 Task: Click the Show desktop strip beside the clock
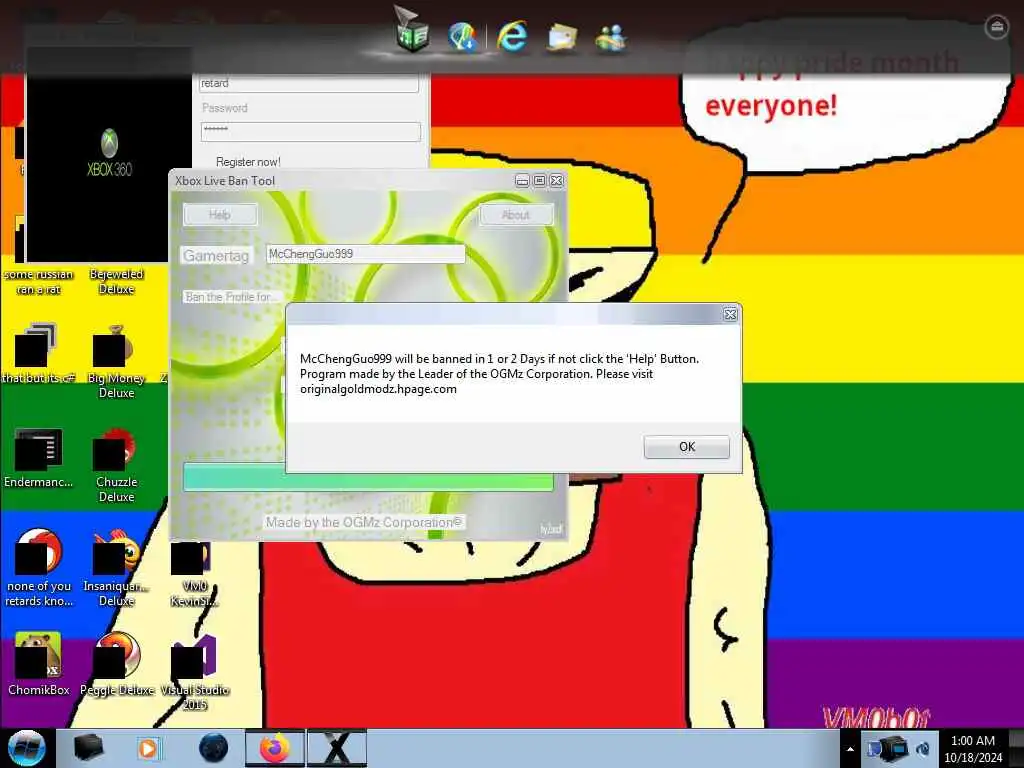[x=1016, y=749]
